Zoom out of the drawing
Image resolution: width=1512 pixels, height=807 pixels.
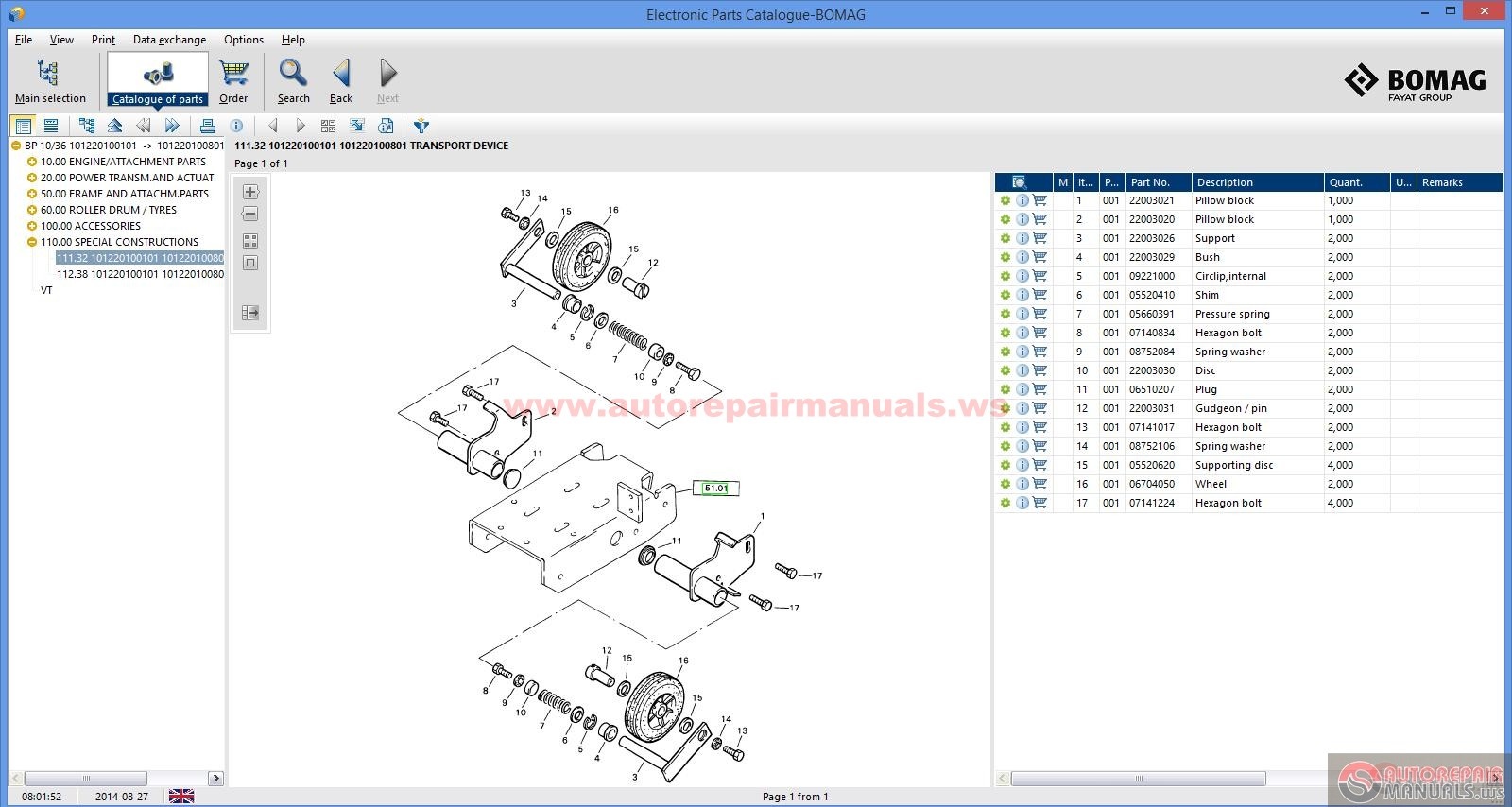pos(250,215)
